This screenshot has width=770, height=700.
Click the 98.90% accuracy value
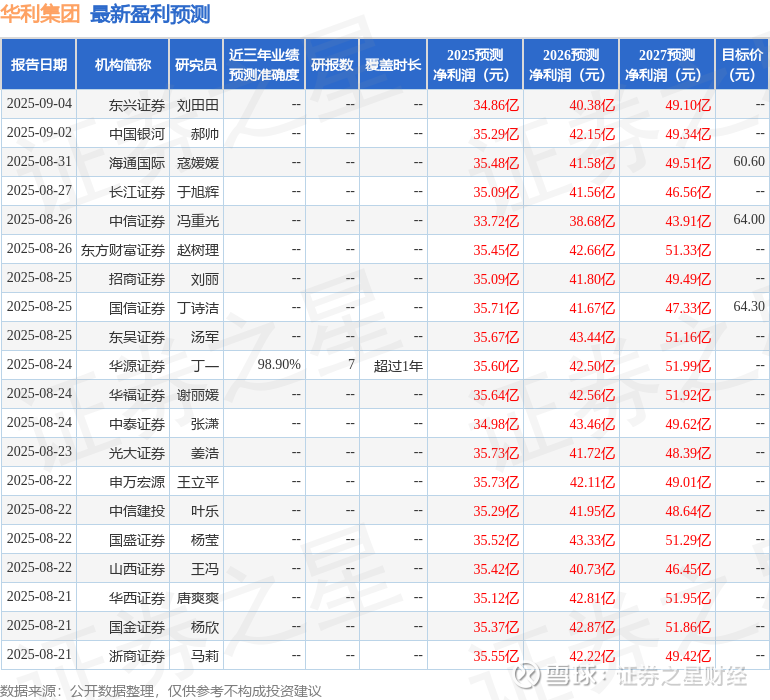click(279, 364)
